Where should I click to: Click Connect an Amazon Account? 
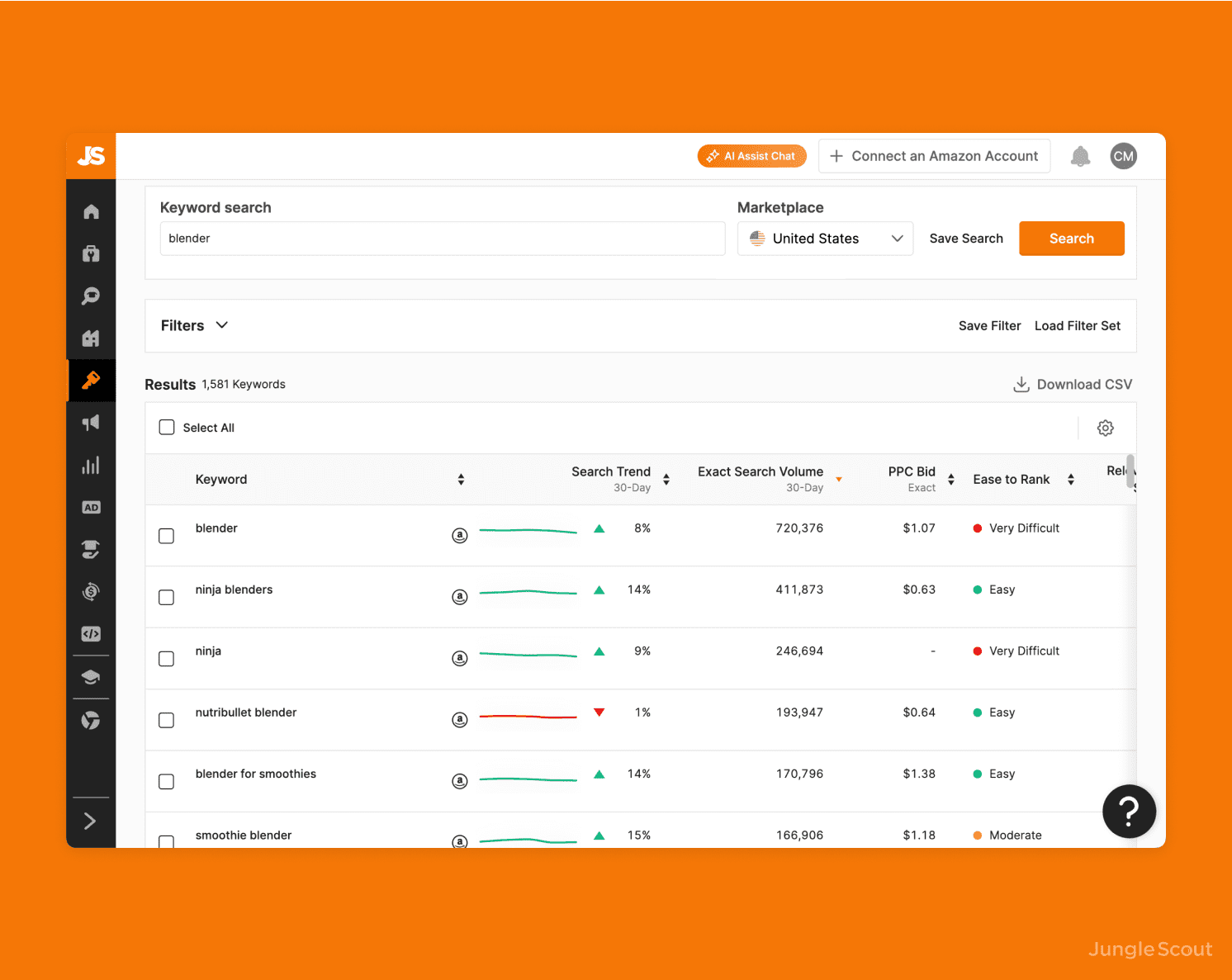tap(934, 156)
